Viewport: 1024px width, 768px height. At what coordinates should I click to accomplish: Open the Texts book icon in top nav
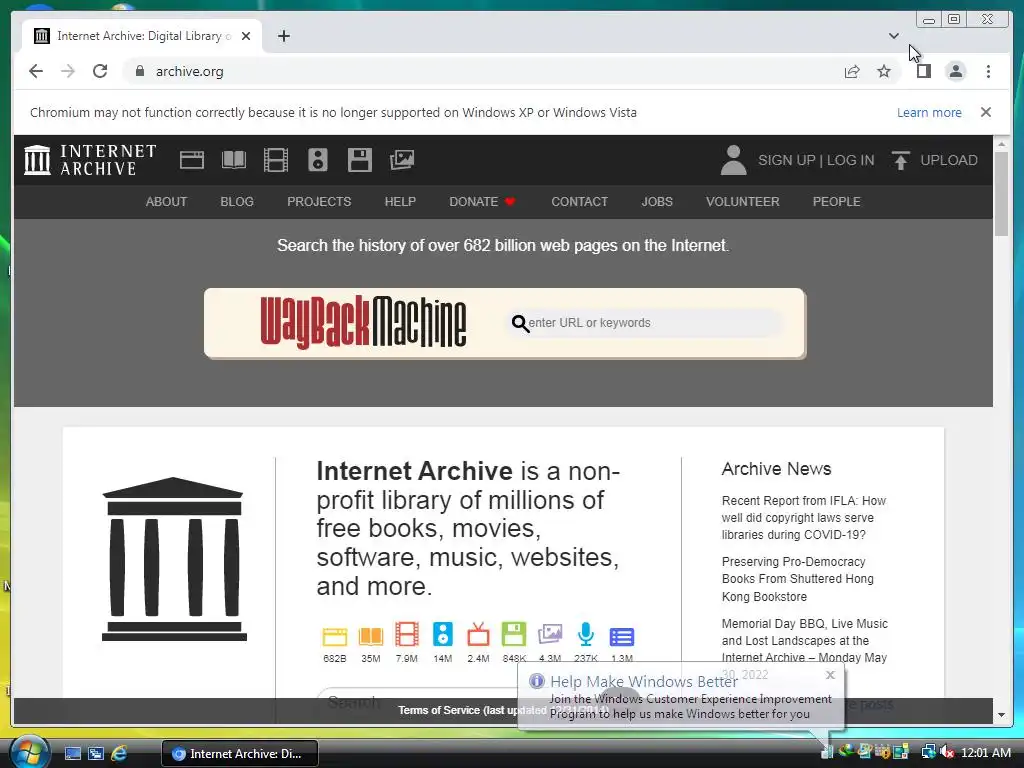(234, 160)
